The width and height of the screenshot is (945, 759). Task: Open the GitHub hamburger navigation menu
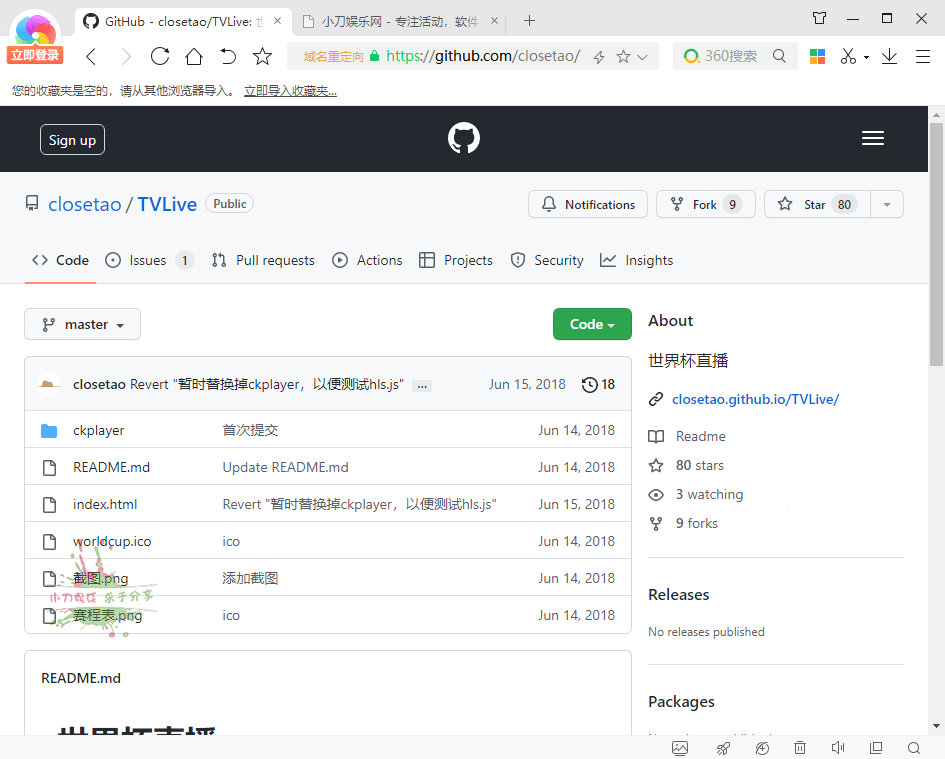pyautogui.click(x=872, y=139)
